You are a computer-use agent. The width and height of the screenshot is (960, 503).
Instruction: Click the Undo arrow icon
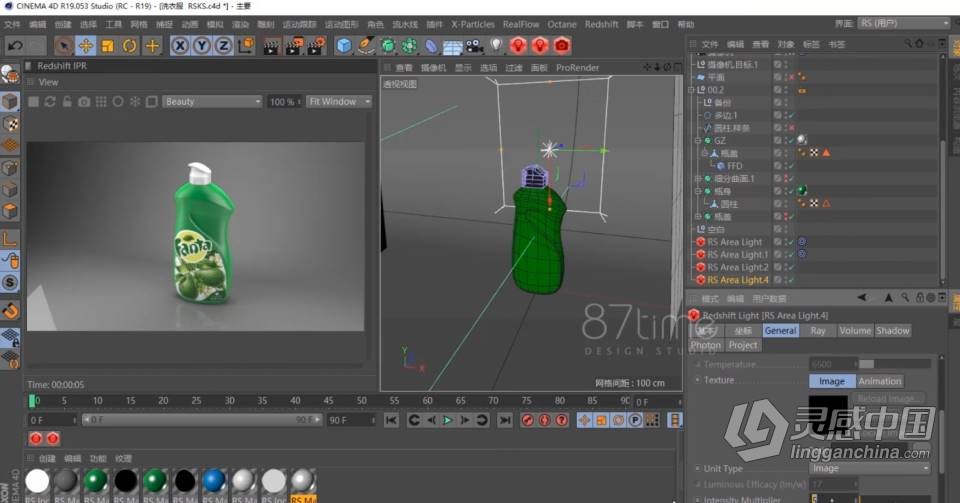click(x=15, y=45)
